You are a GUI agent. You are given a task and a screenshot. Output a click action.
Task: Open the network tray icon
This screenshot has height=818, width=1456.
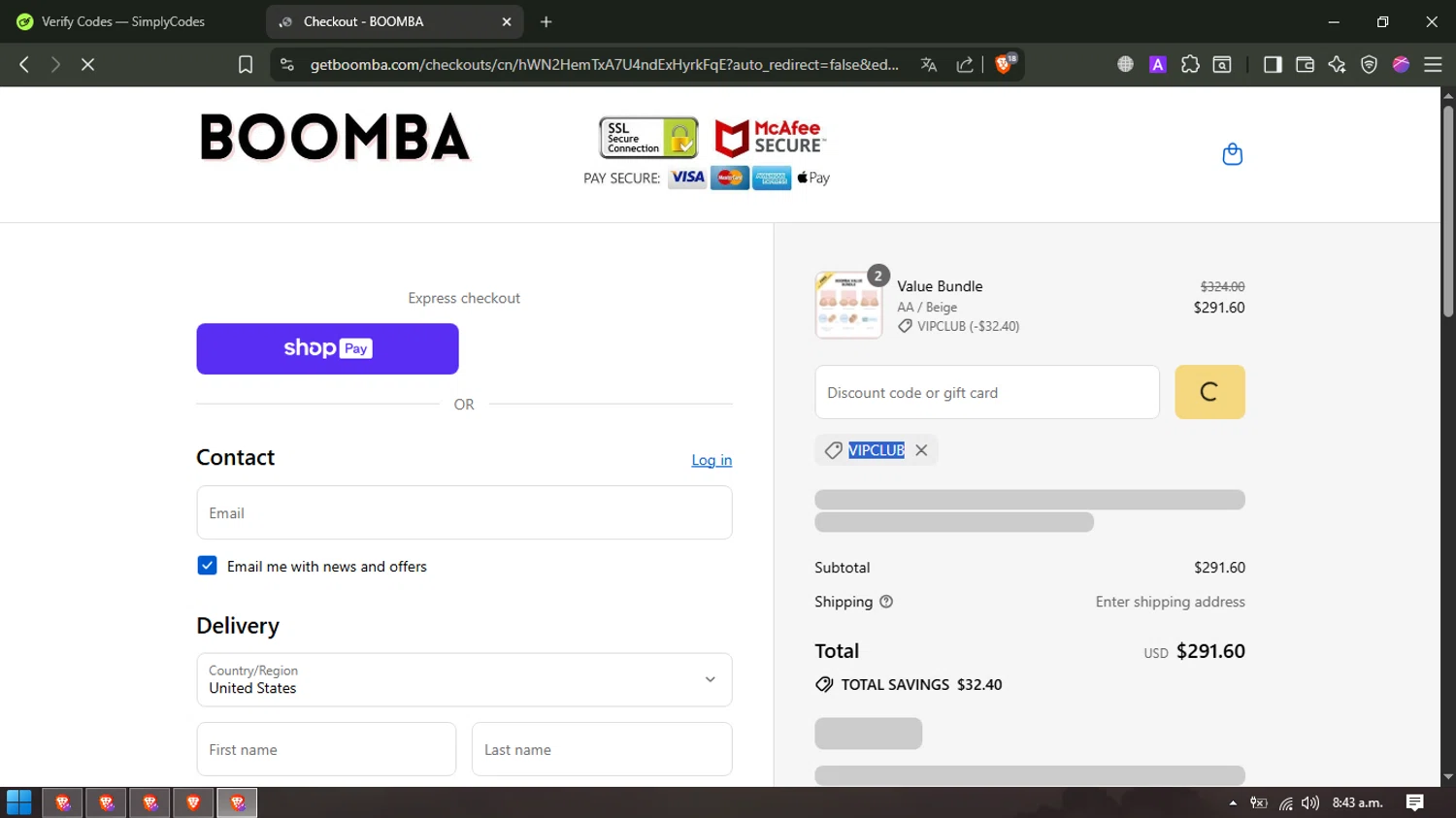[x=1285, y=802]
